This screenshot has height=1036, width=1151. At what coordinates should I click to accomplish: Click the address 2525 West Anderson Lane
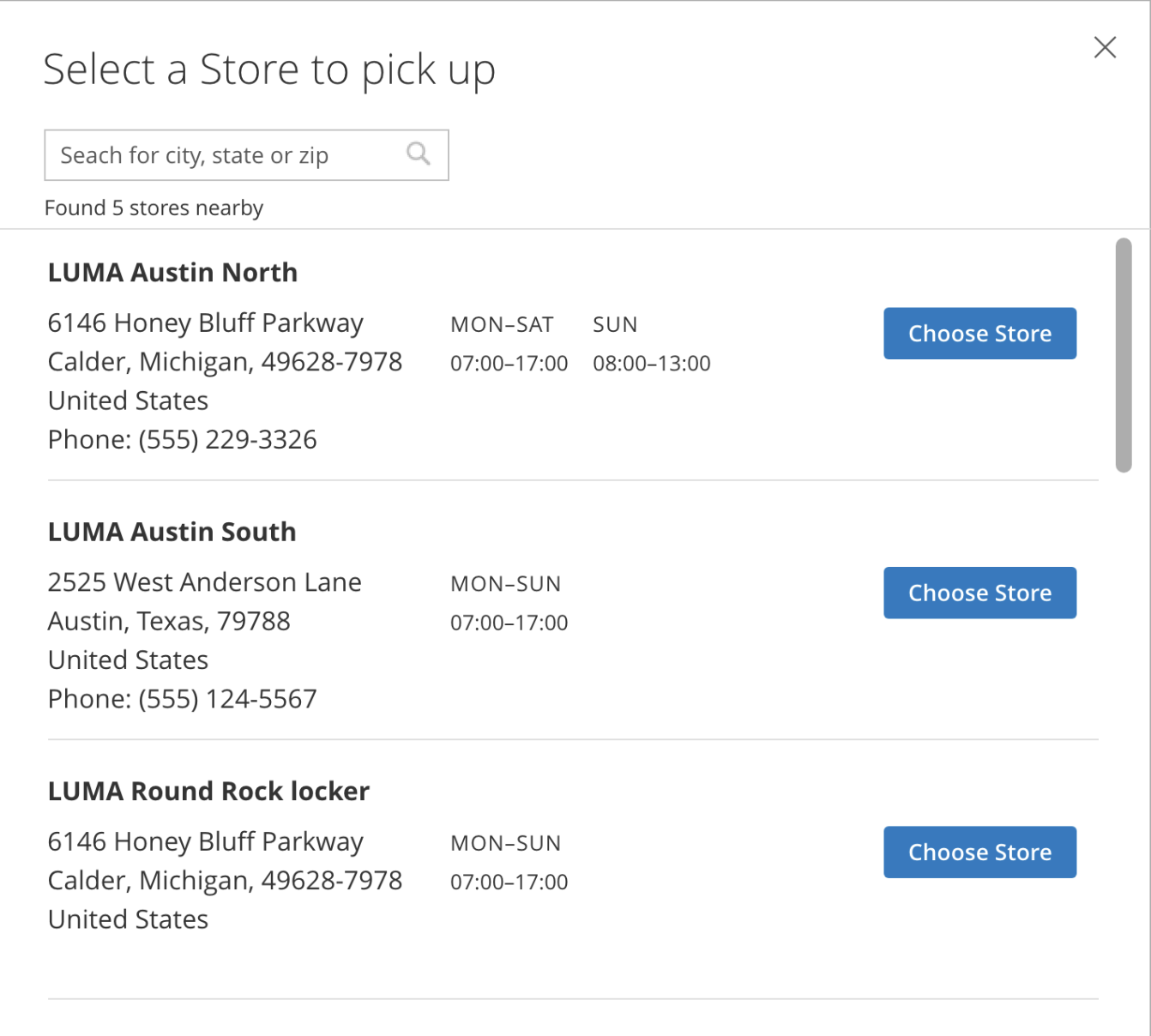[204, 582]
